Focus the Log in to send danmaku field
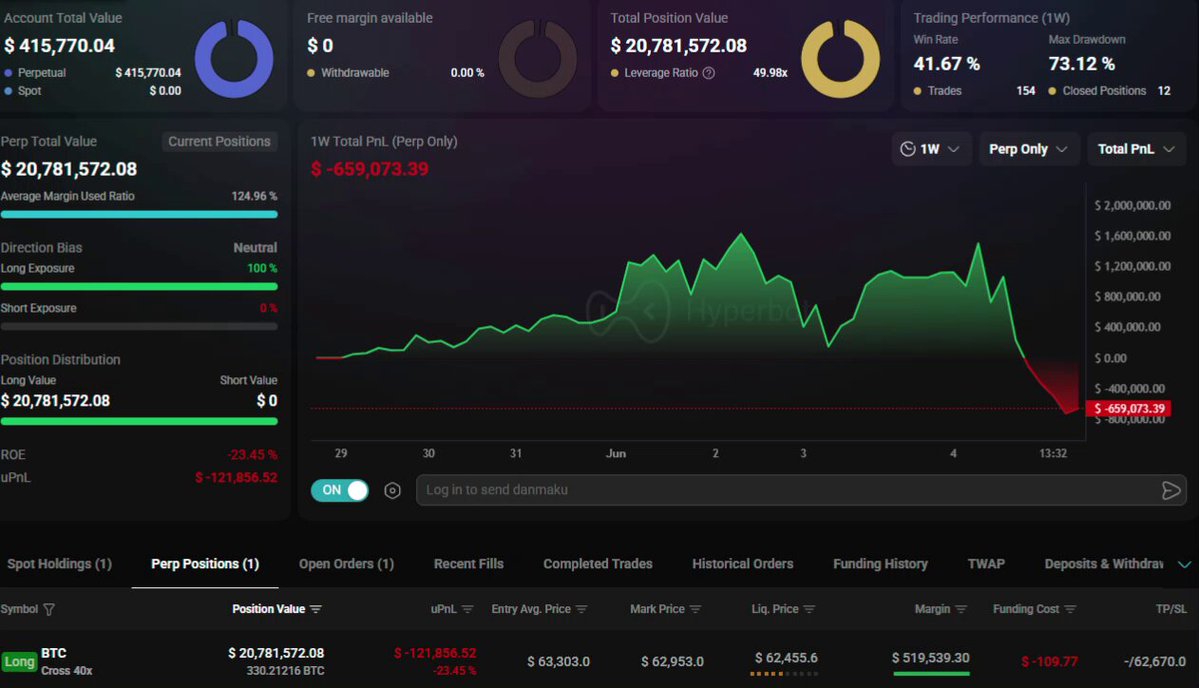1199x688 pixels. click(801, 491)
